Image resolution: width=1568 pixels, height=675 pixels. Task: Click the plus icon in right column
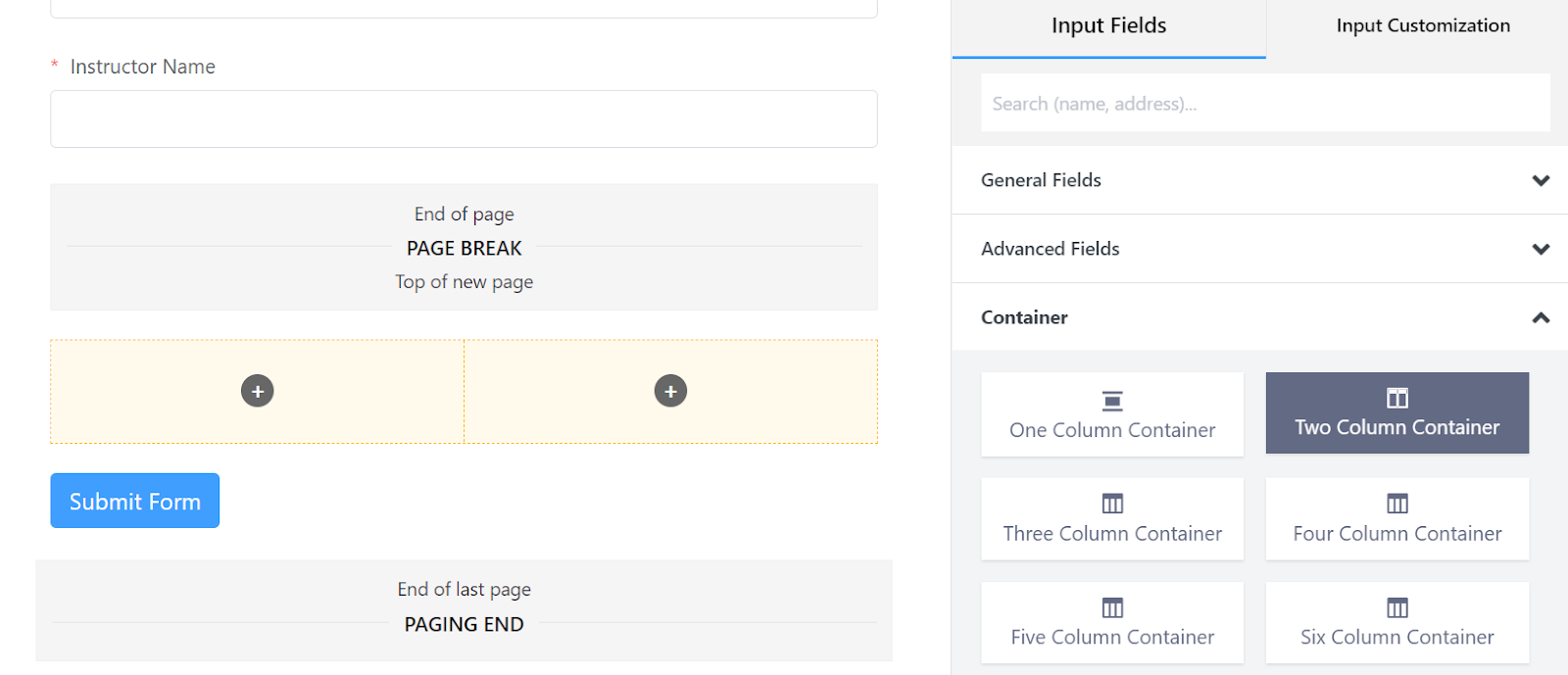pyautogui.click(x=670, y=391)
